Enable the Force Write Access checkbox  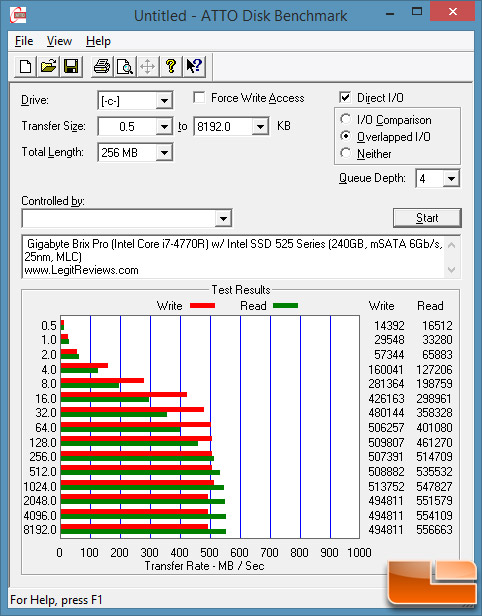(x=199, y=97)
